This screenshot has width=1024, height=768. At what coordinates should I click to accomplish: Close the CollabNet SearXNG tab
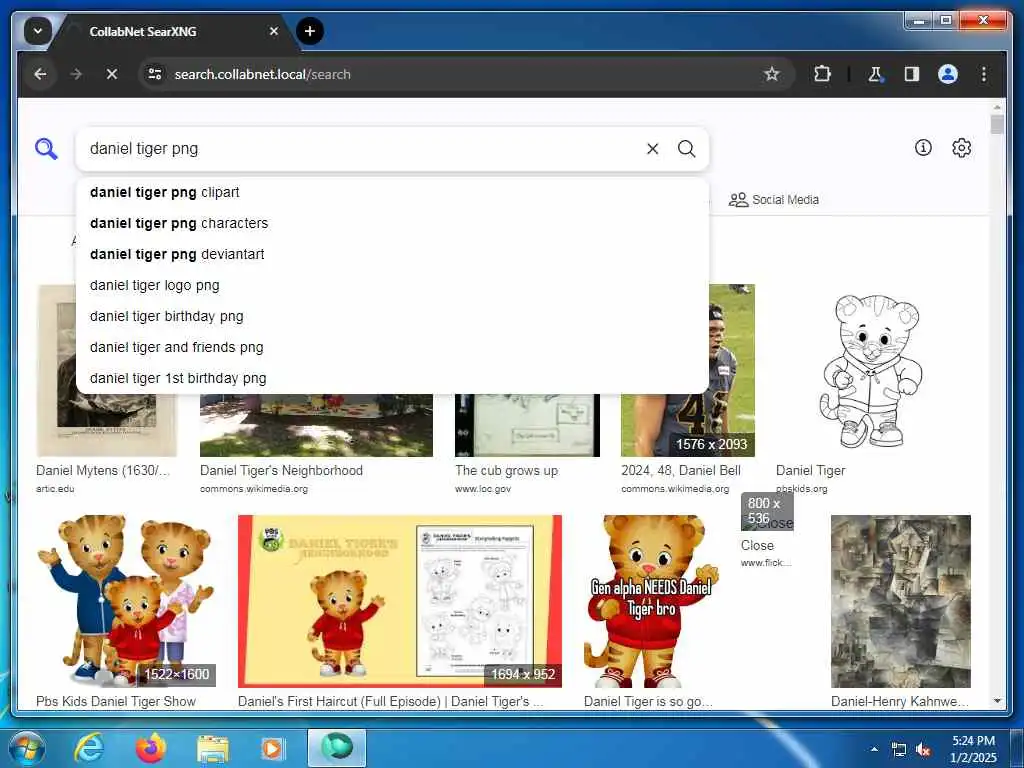pos(274,31)
